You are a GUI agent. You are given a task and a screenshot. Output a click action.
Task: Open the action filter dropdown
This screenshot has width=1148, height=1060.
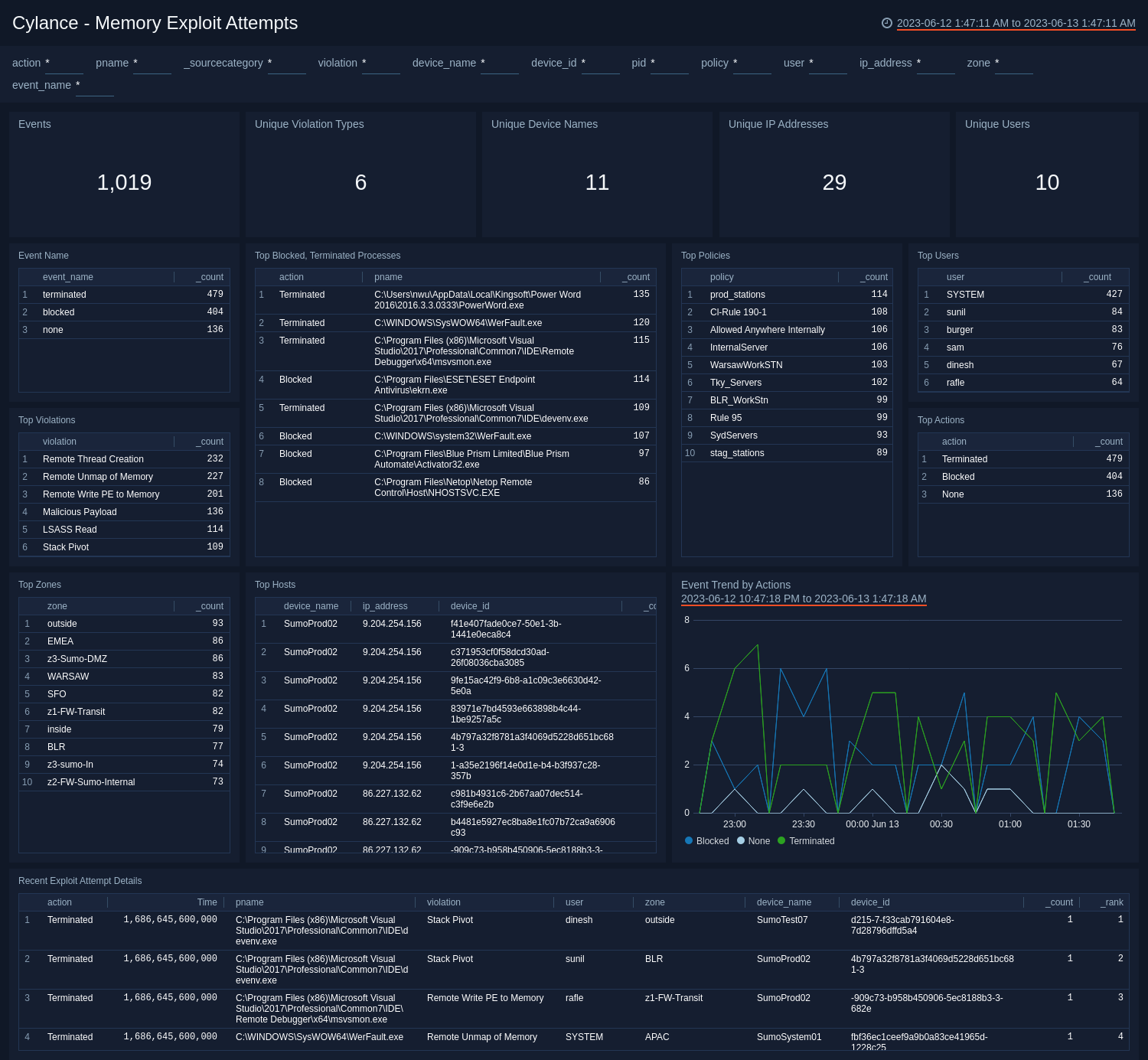(64, 66)
